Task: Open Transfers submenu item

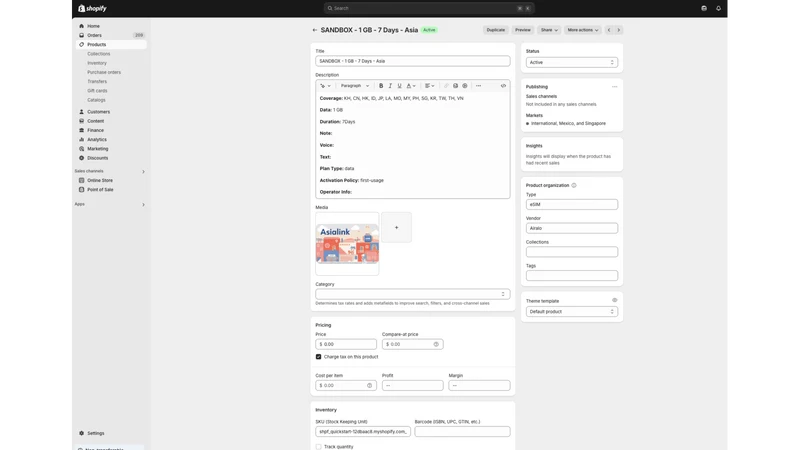Action: pyautogui.click(x=97, y=82)
